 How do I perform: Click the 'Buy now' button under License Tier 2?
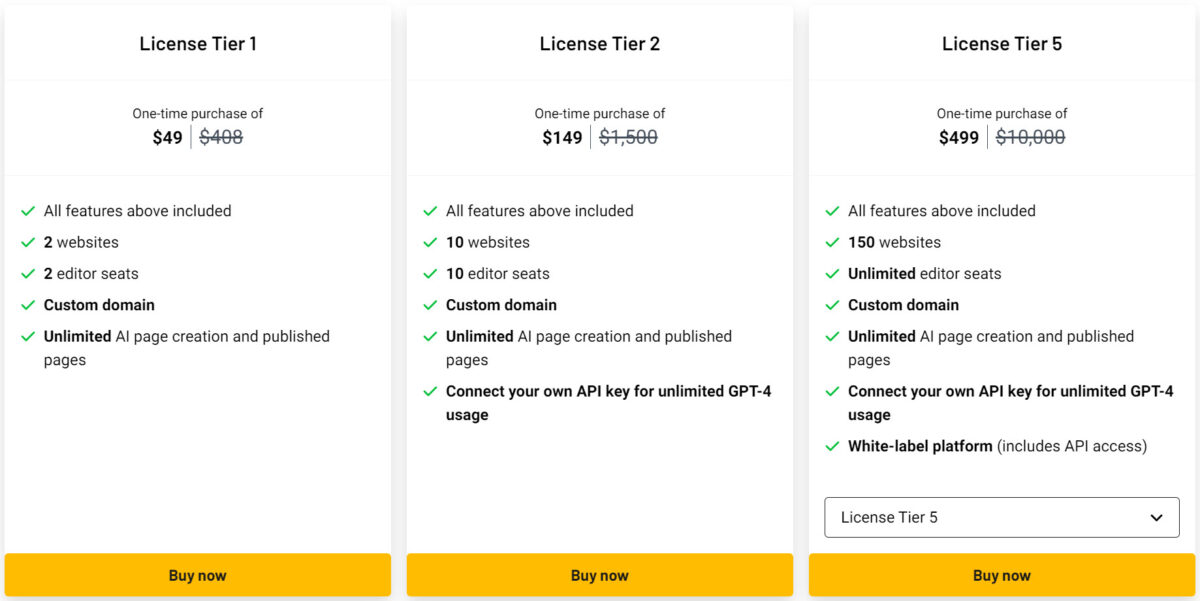coord(599,575)
